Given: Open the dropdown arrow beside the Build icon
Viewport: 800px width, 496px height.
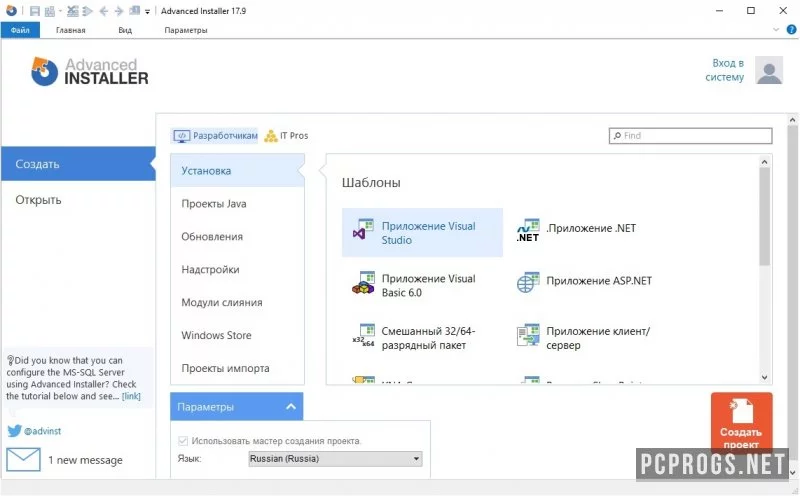Looking at the screenshot, I should [60, 11].
